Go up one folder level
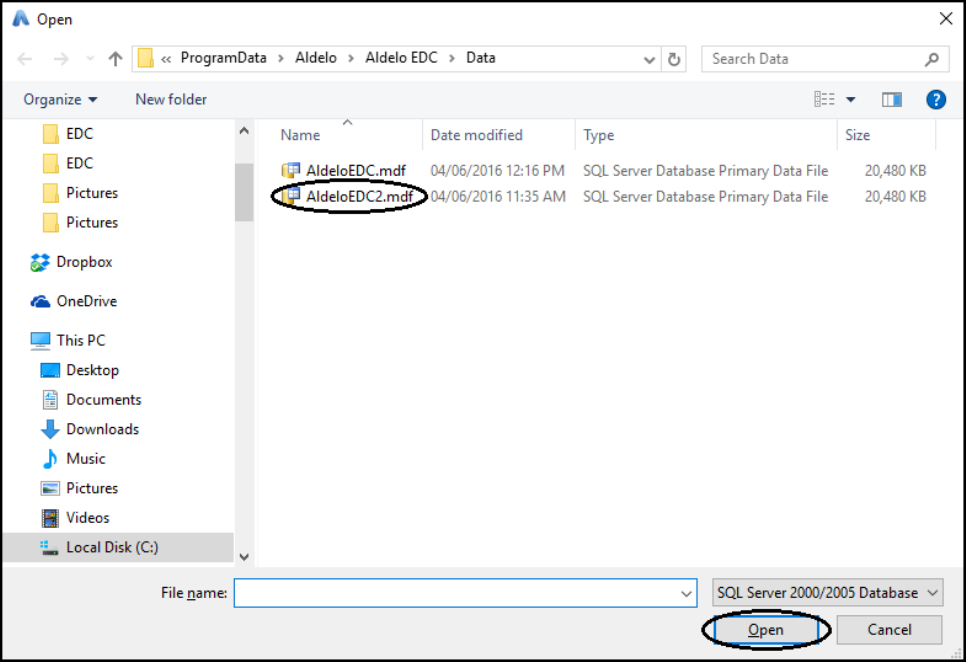This screenshot has height=662, width=966. click(115, 59)
